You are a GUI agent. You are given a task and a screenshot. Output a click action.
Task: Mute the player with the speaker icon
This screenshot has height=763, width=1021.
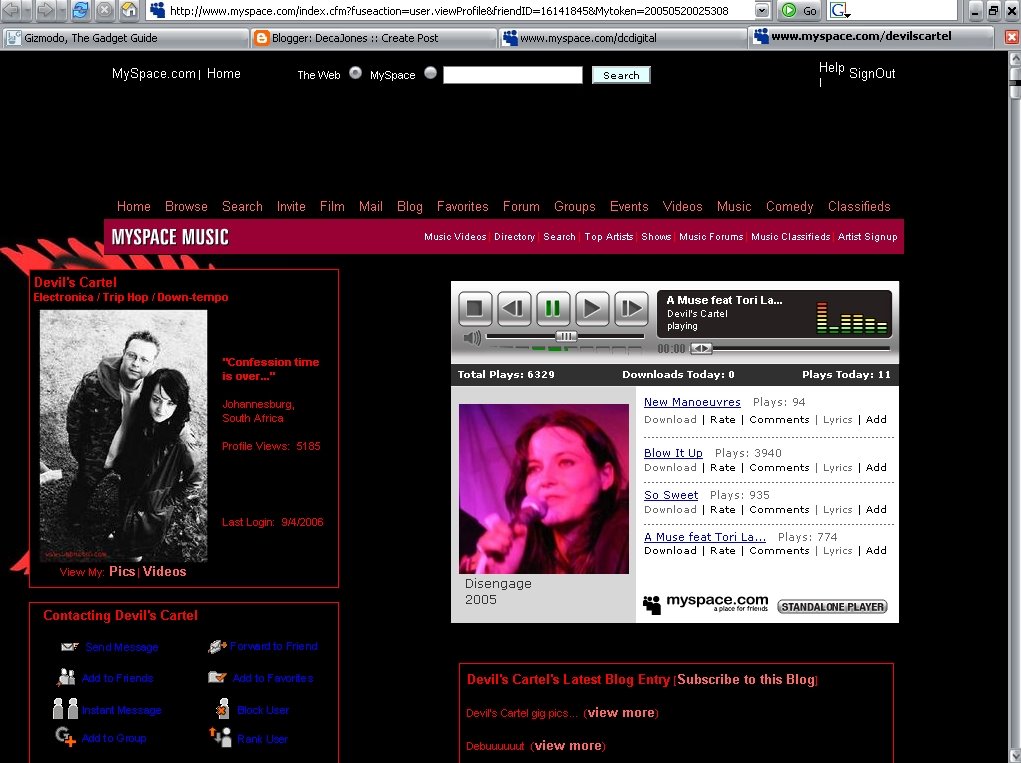click(x=472, y=337)
